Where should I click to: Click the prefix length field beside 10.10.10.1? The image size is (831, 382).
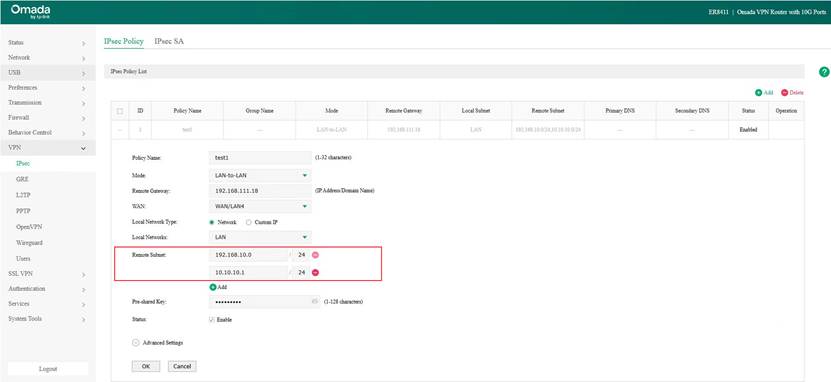[301, 272]
